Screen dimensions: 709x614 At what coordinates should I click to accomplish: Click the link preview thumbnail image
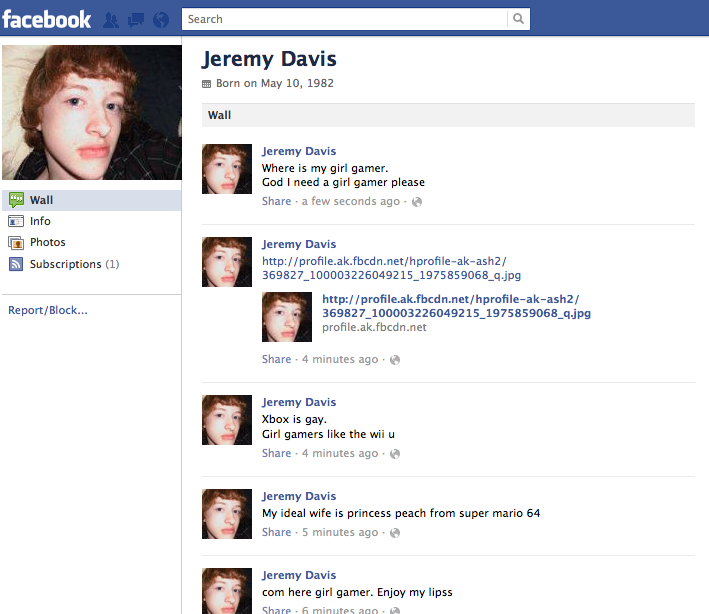click(x=287, y=317)
